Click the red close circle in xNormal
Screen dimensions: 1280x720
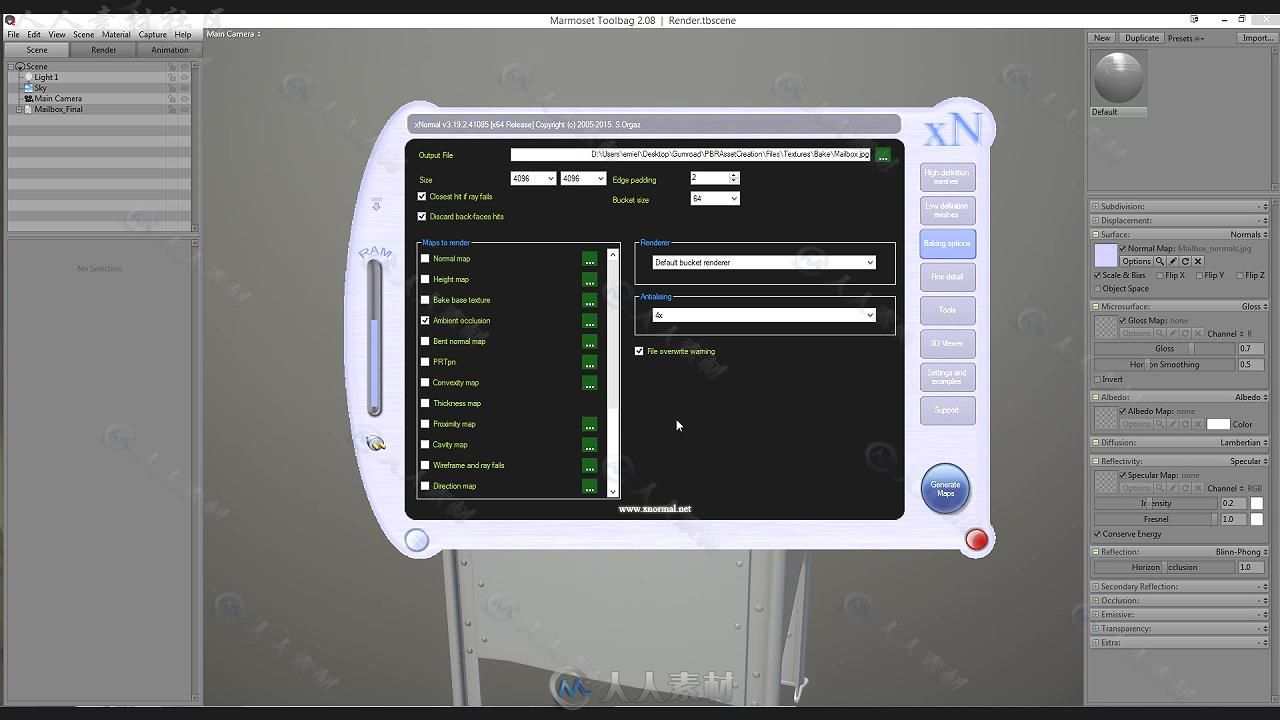coord(976,540)
